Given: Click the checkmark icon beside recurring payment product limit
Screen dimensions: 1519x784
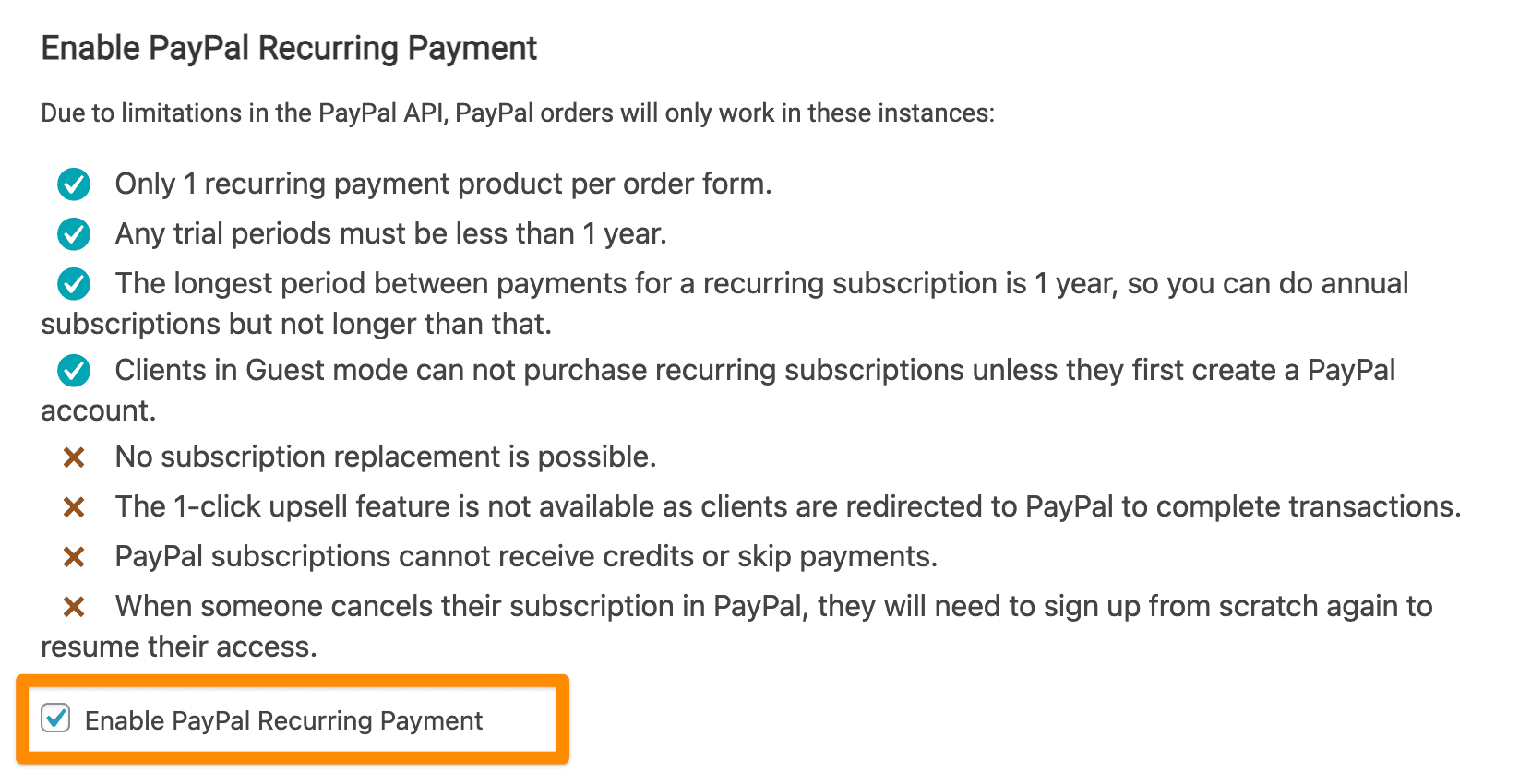Looking at the screenshot, I should (x=73, y=184).
